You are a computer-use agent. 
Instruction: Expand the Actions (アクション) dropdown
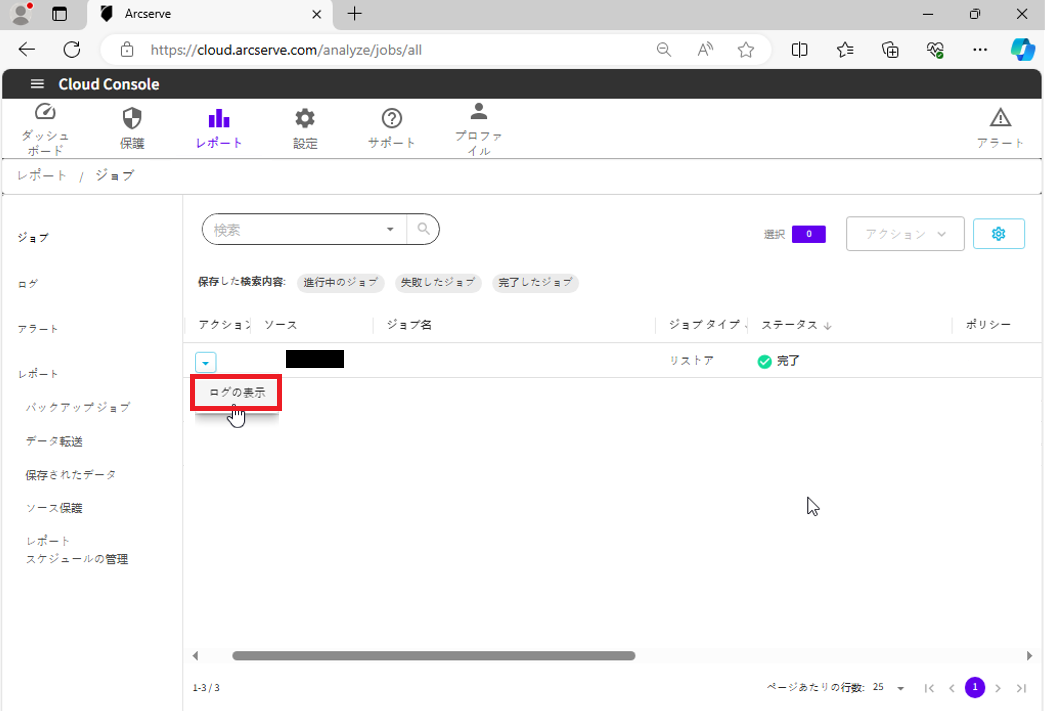click(x=905, y=233)
